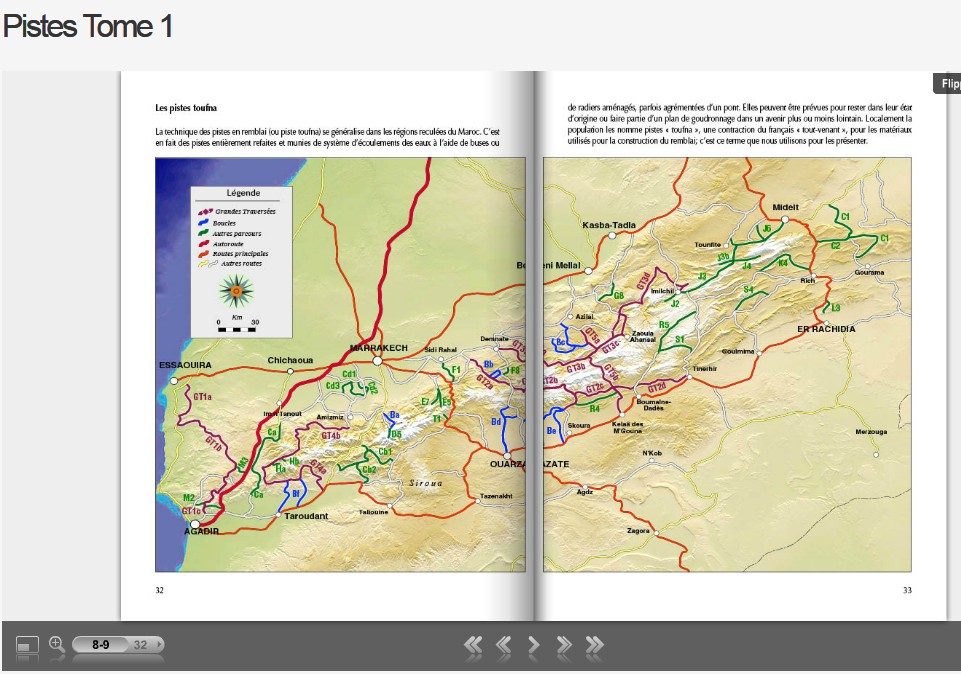Screen dimensions: 961x674
Task: Click the printed page number 33
Action: pyautogui.click(x=907, y=590)
